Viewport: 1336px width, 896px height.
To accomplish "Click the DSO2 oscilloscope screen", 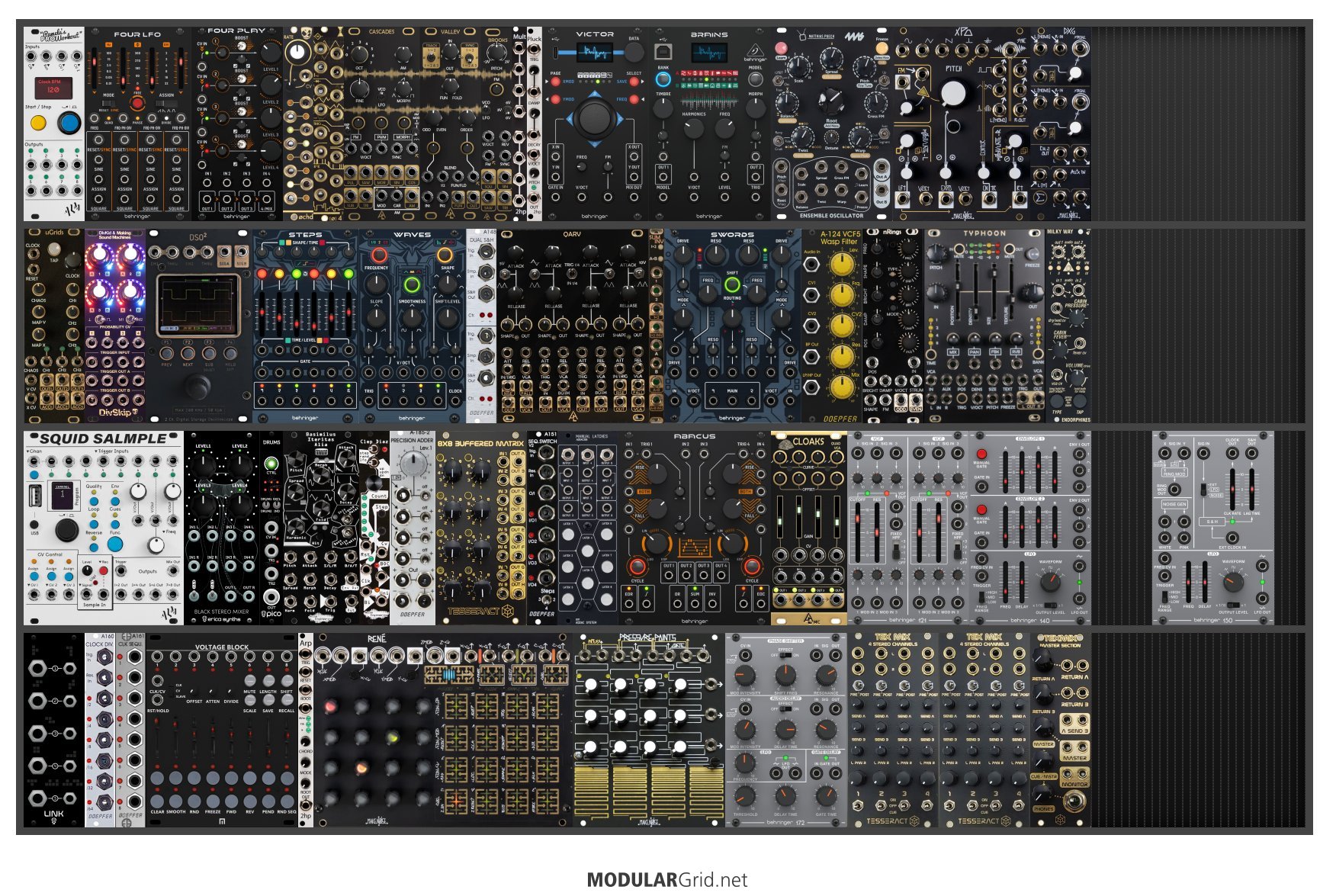I will pos(198,304).
